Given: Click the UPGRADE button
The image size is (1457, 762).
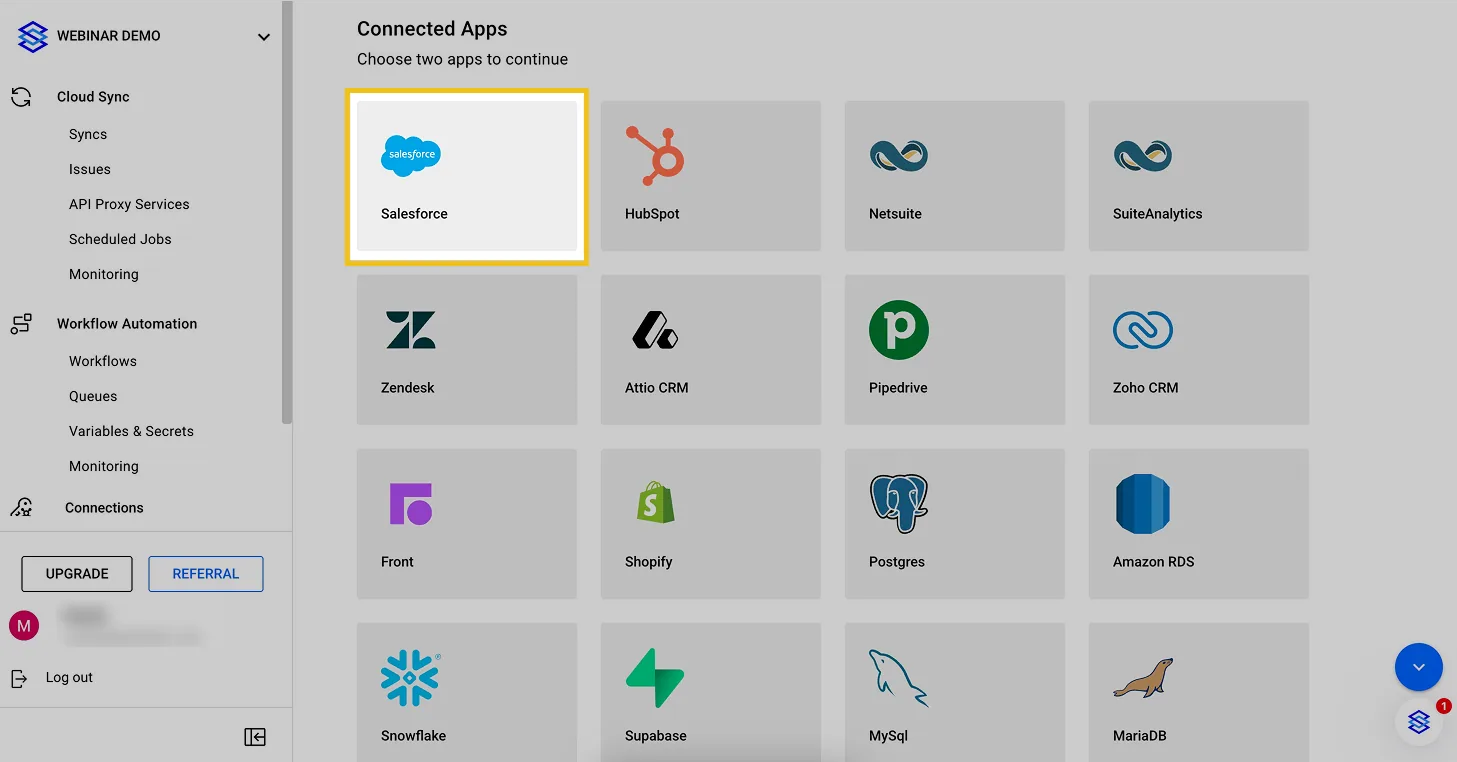Looking at the screenshot, I should (77, 574).
